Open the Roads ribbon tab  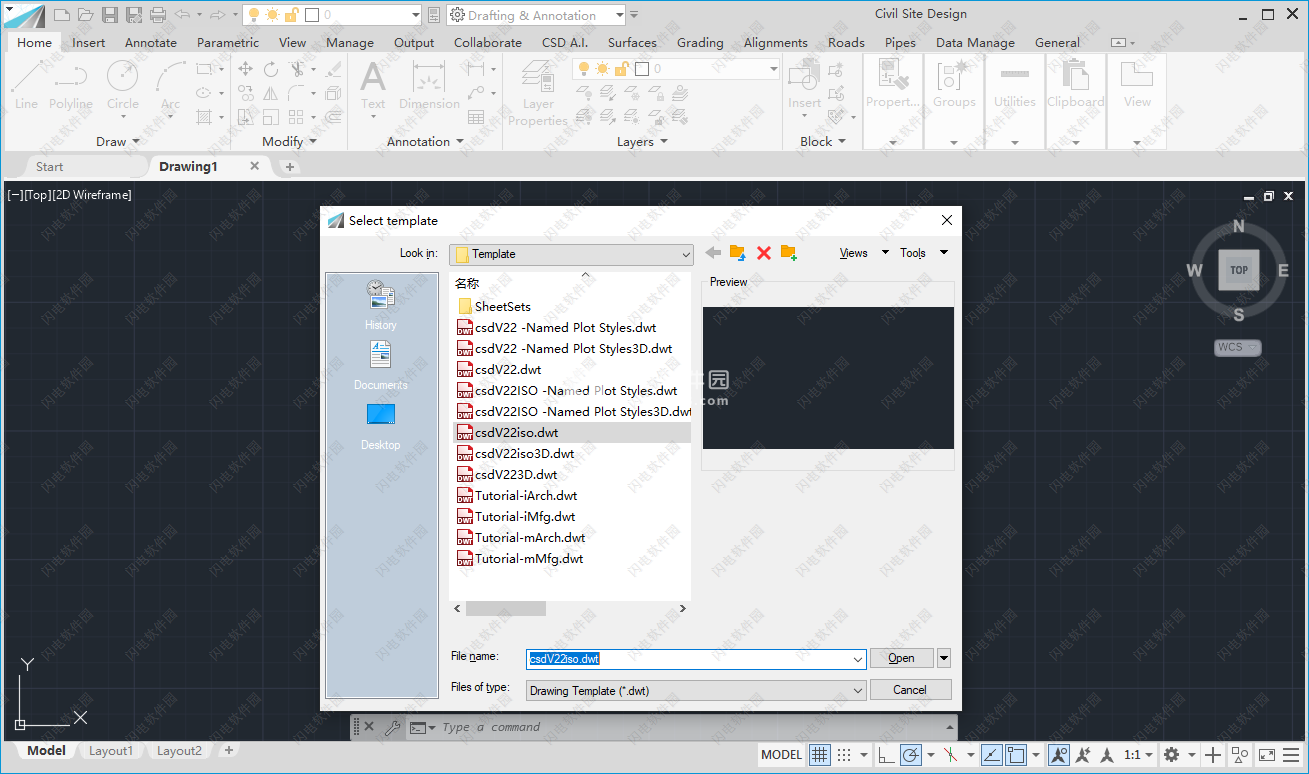(x=846, y=42)
